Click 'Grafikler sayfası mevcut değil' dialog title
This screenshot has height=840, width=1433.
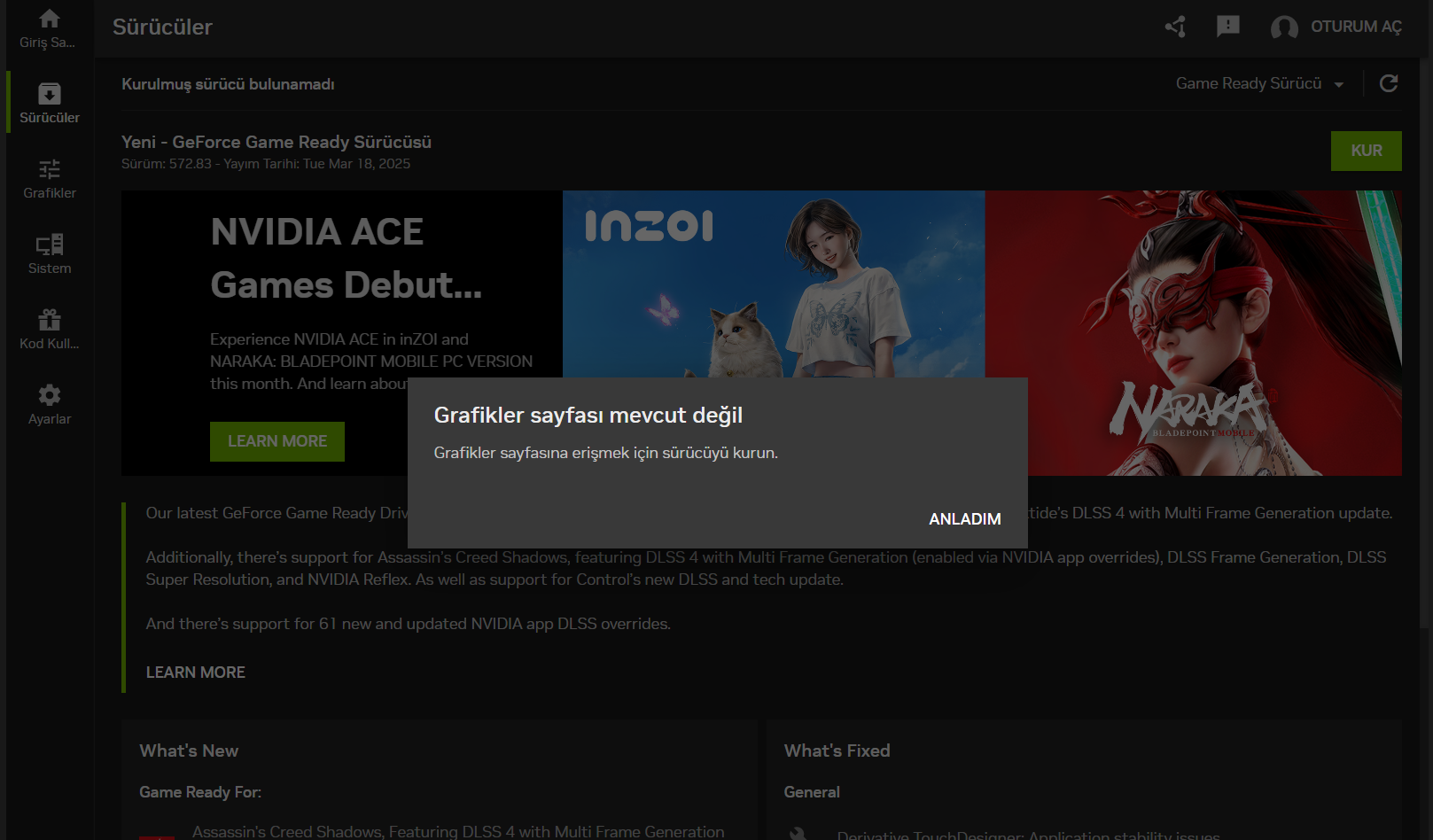pos(588,416)
